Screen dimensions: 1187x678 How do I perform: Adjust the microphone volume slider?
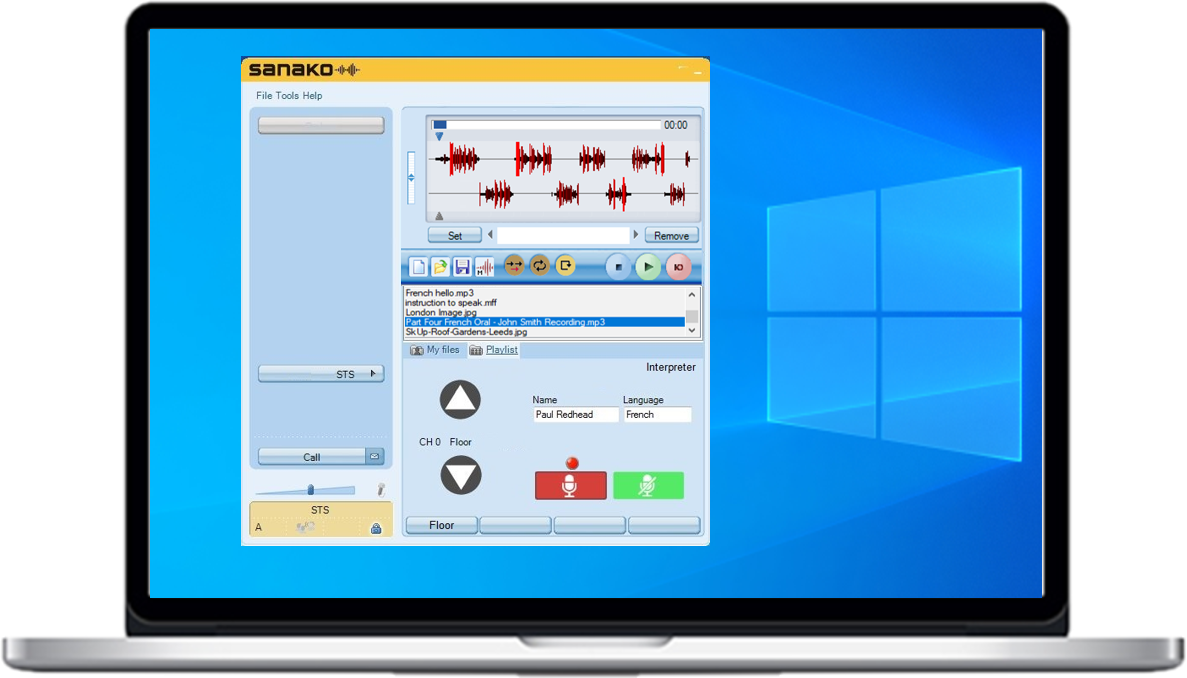pyautogui.click(x=311, y=489)
